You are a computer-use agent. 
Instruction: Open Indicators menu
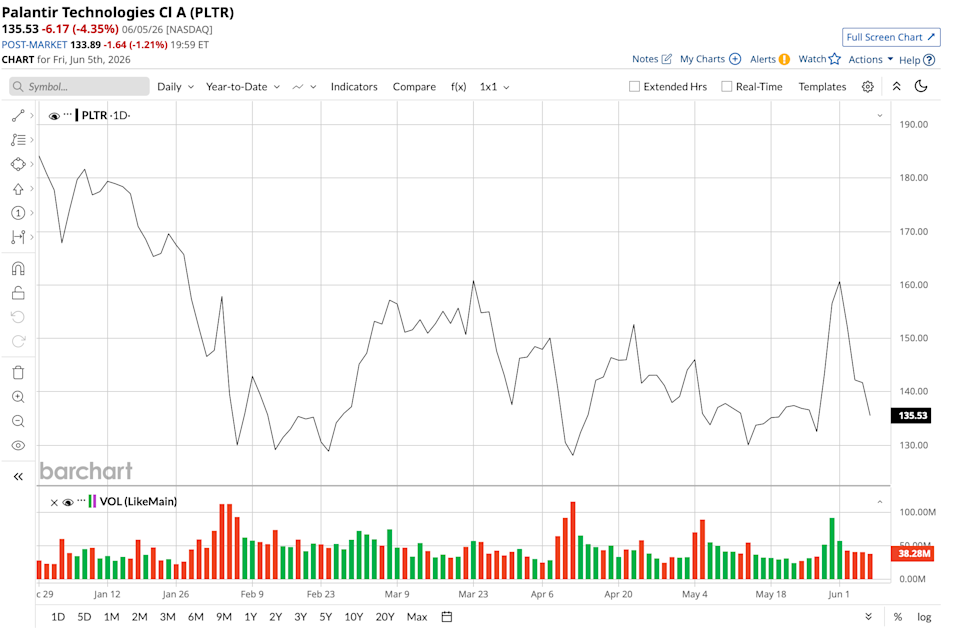[x=354, y=87]
